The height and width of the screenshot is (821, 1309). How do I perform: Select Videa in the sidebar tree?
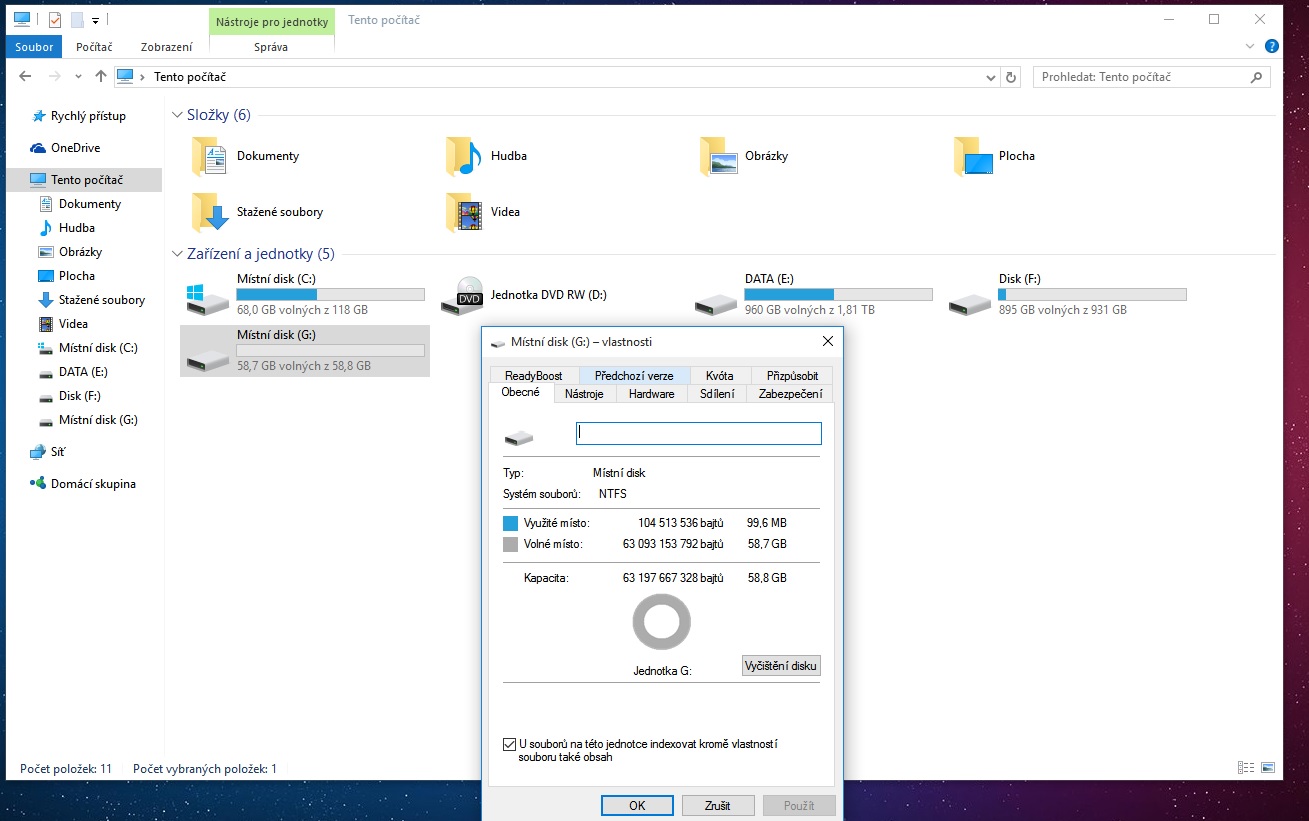[73, 324]
